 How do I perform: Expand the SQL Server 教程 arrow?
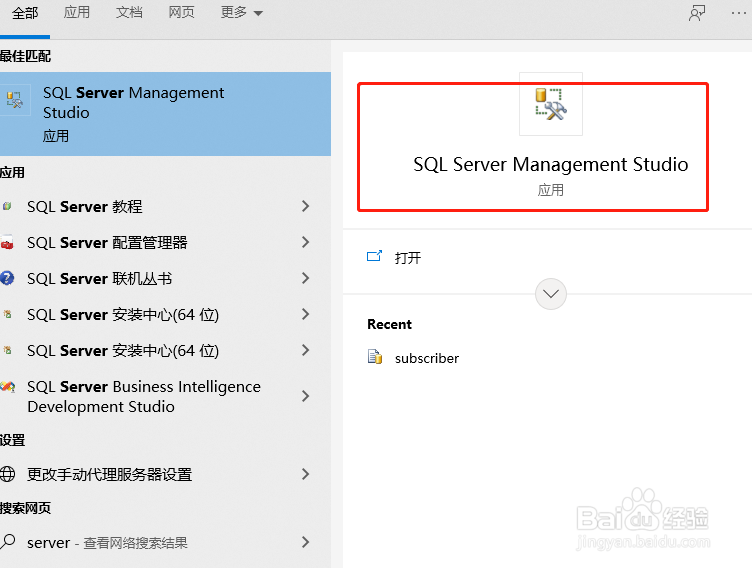306,207
